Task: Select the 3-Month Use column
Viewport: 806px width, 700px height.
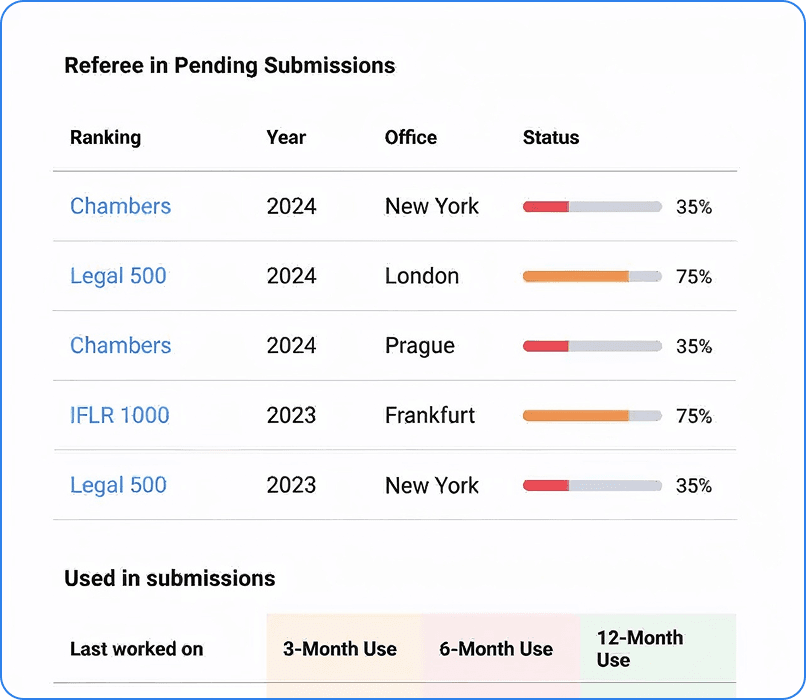Action: point(340,649)
